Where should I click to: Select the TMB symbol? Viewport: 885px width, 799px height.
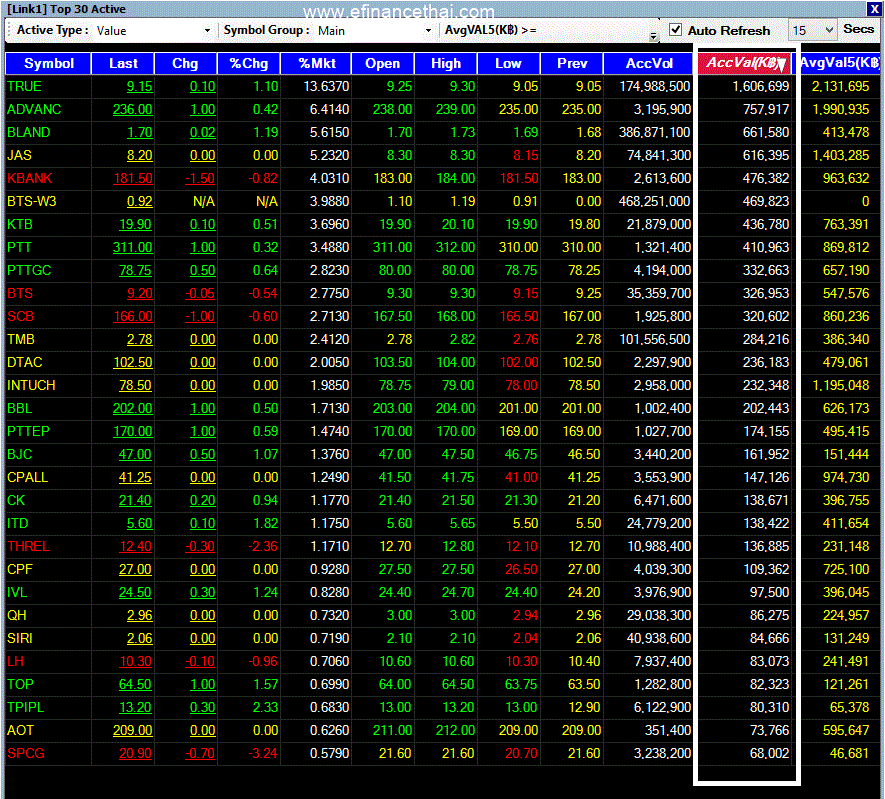click(21, 339)
